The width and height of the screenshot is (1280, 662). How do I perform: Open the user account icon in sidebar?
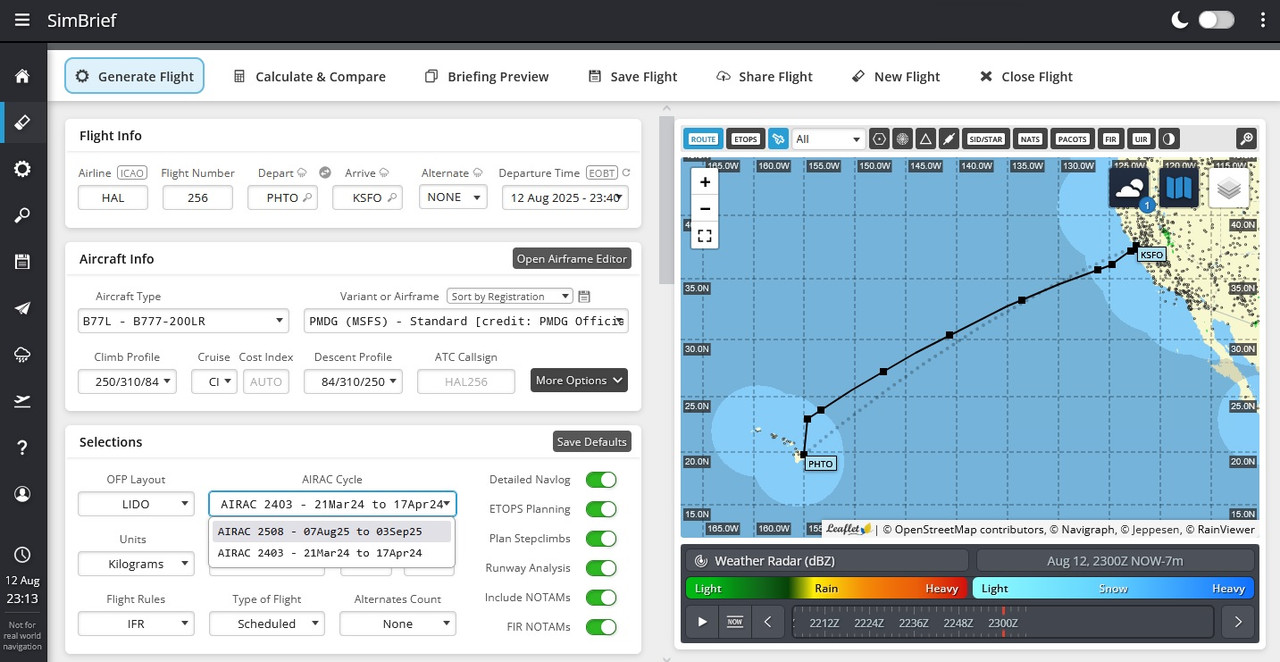click(22, 494)
